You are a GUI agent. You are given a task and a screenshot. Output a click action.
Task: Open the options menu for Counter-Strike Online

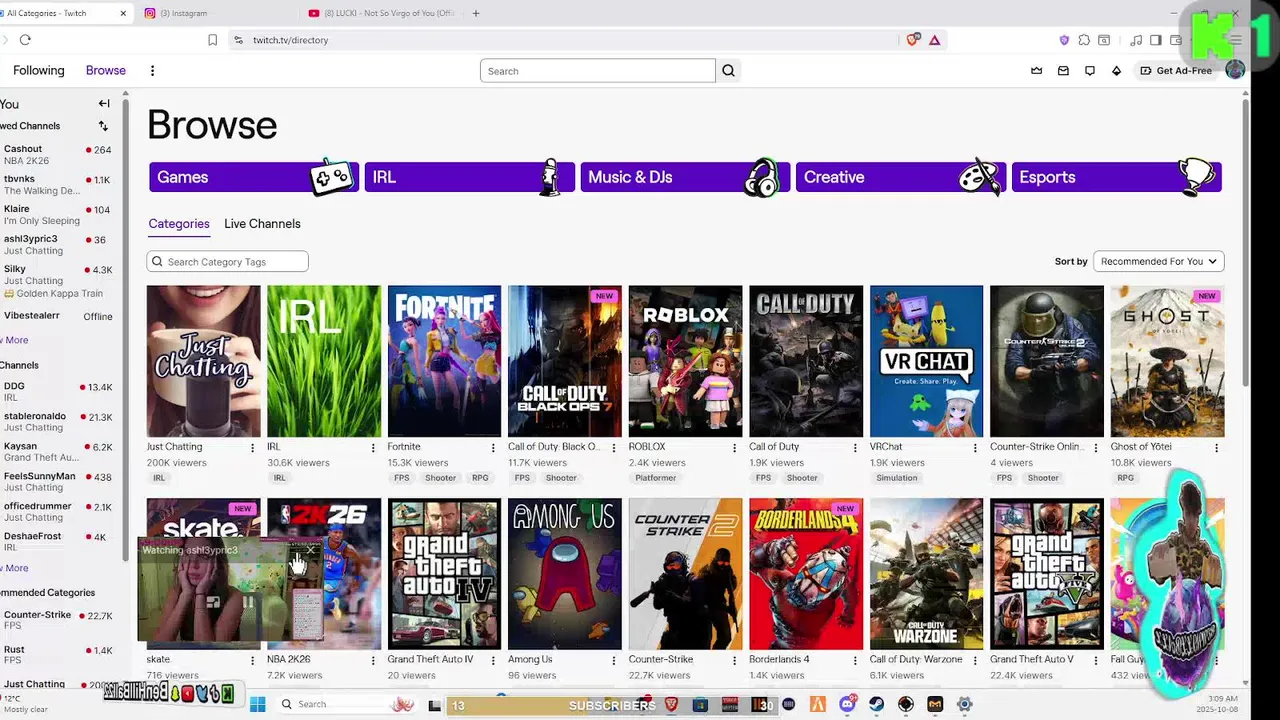click(1095, 448)
